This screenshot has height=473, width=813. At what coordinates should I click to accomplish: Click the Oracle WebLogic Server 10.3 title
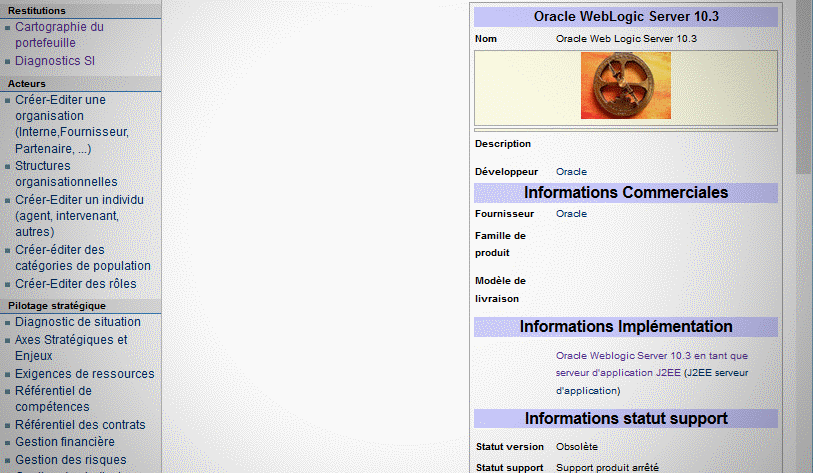click(626, 17)
